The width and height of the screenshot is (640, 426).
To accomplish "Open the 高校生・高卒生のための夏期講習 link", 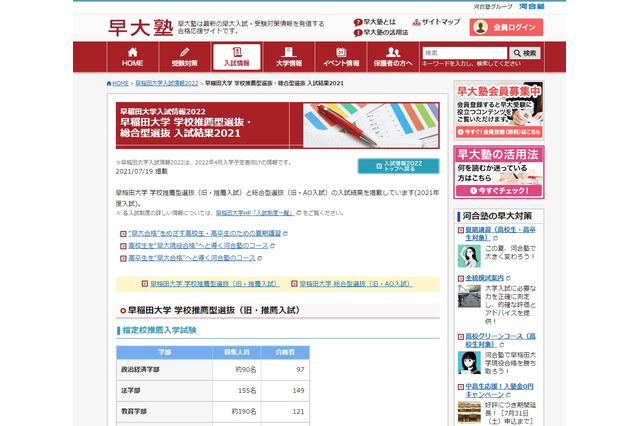I will click(x=204, y=233).
